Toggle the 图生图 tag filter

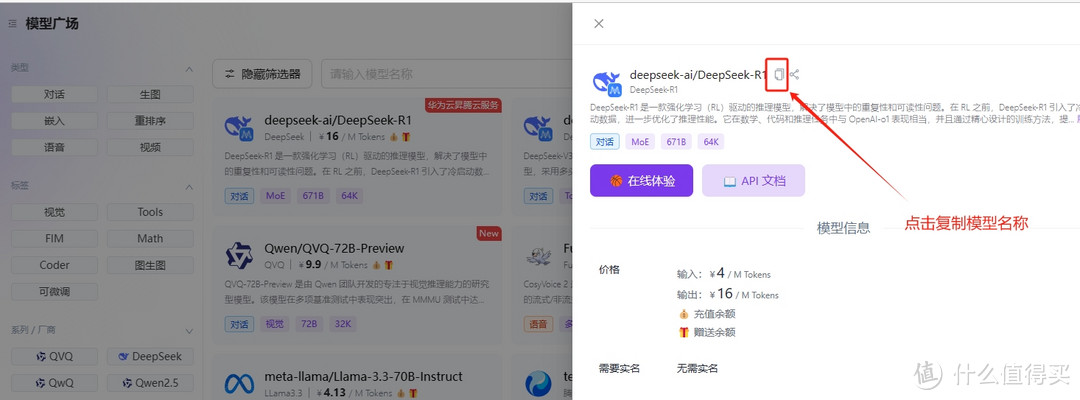click(150, 265)
